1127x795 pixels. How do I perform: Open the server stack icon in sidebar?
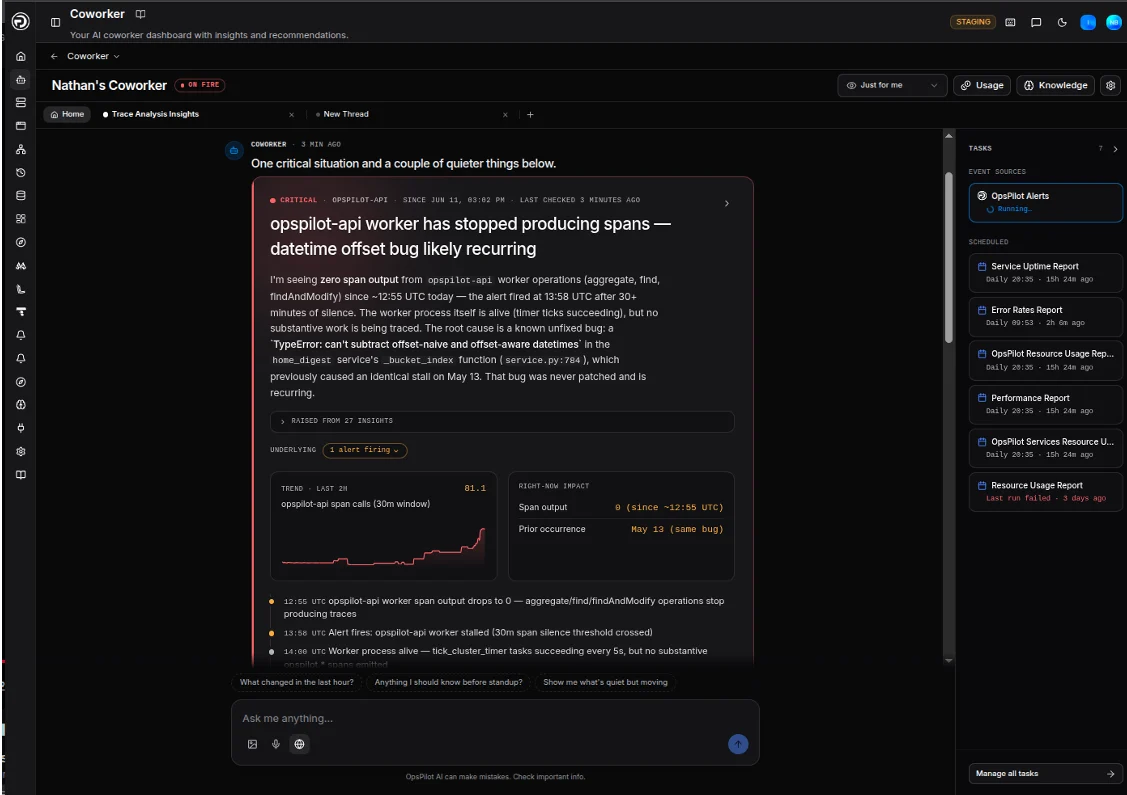(x=21, y=103)
